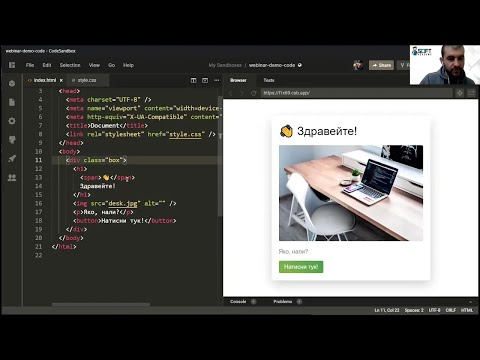This screenshot has width=480, height=360.
Task: Open the editor more options ellipsis
Action: (217, 80)
